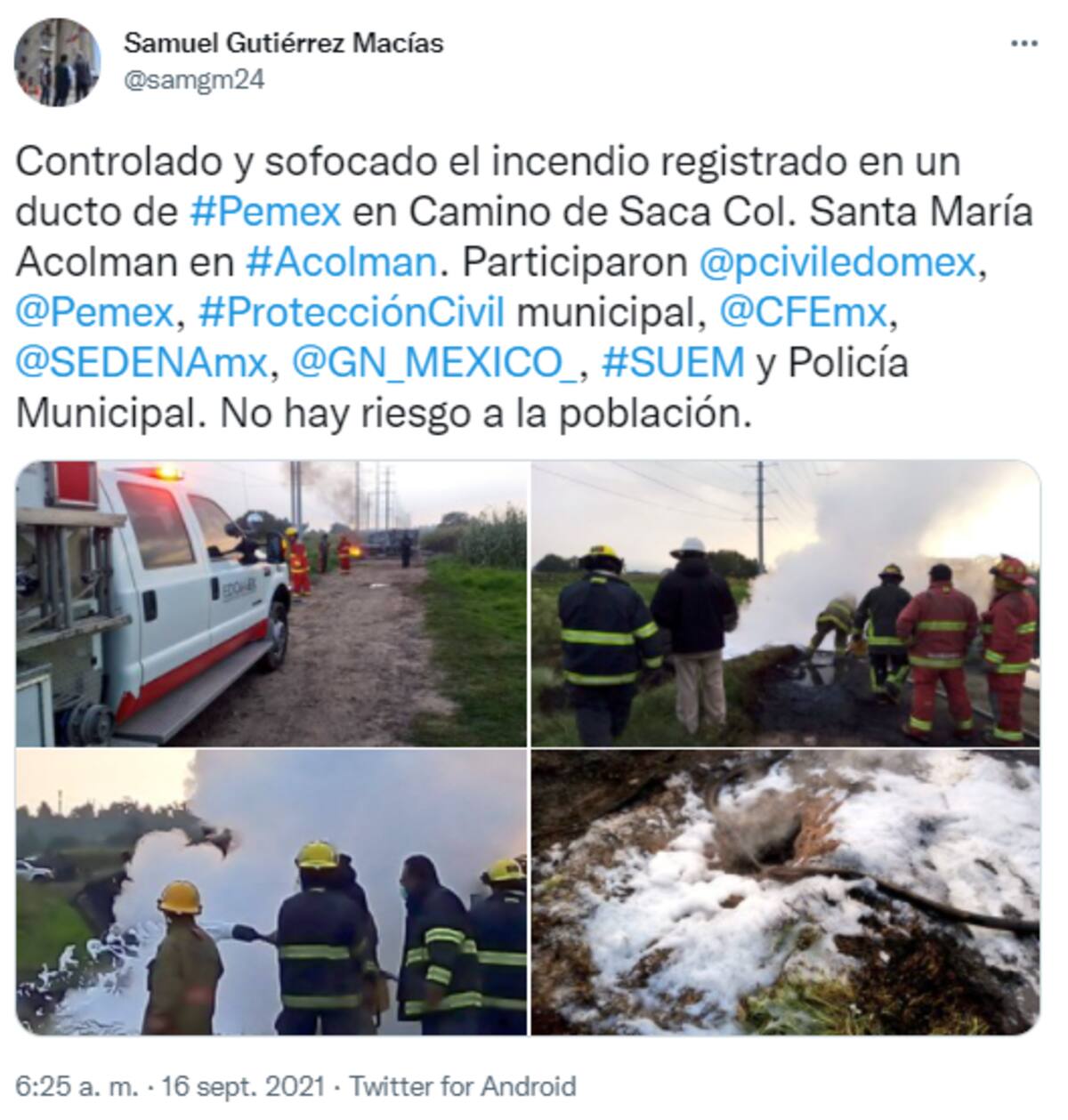Viewport: 1068px width, 1120px height.
Task: Enlarge the photo of firefighters near power lines
Action: click(785, 603)
